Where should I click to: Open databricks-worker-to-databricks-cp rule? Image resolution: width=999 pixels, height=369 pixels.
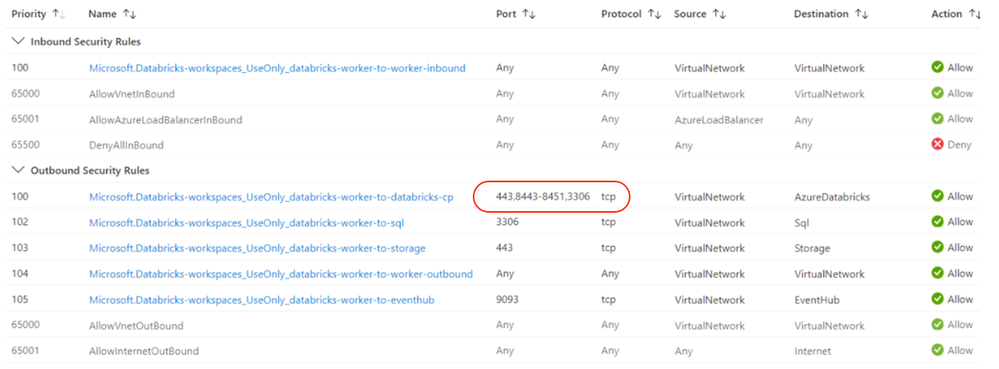click(271, 197)
